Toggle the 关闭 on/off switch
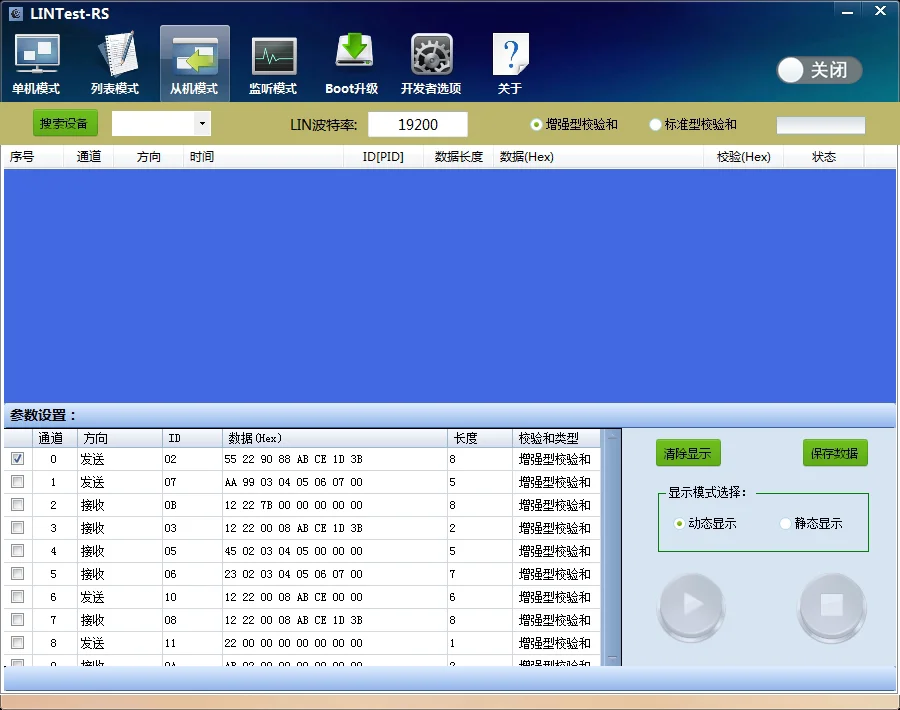 pyautogui.click(x=818, y=70)
